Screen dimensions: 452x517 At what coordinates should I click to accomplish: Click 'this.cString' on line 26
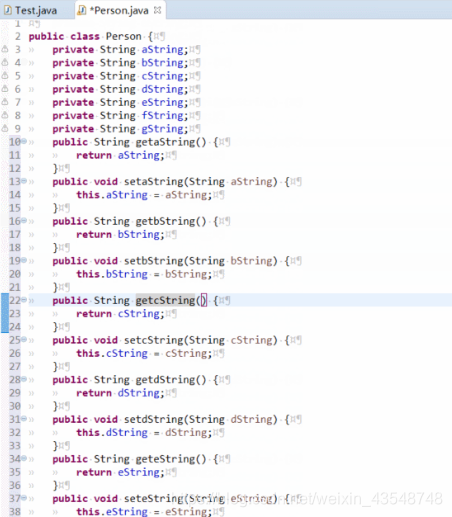tap(112, 353)
